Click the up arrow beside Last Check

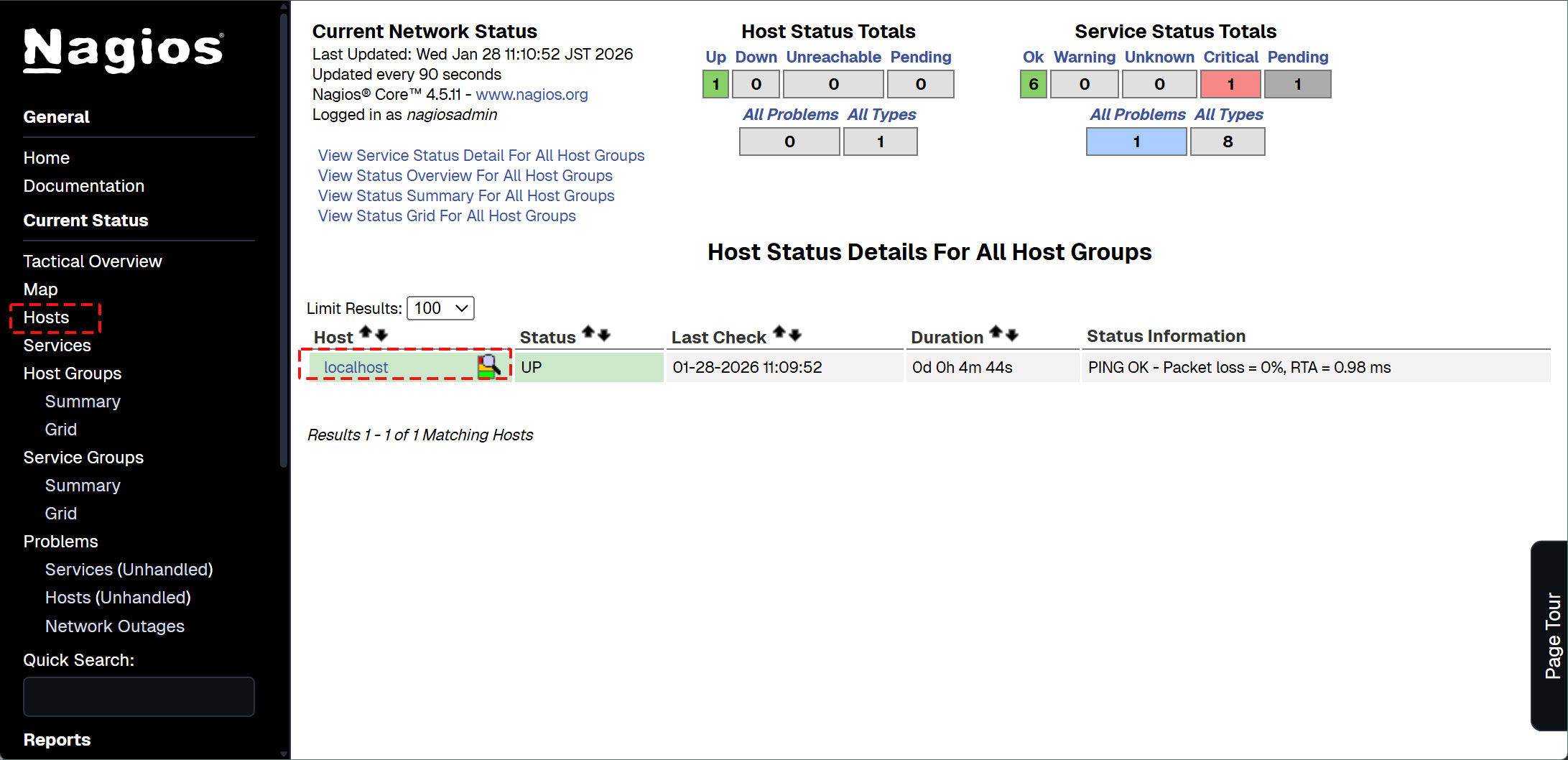click(x=779, y=333)
